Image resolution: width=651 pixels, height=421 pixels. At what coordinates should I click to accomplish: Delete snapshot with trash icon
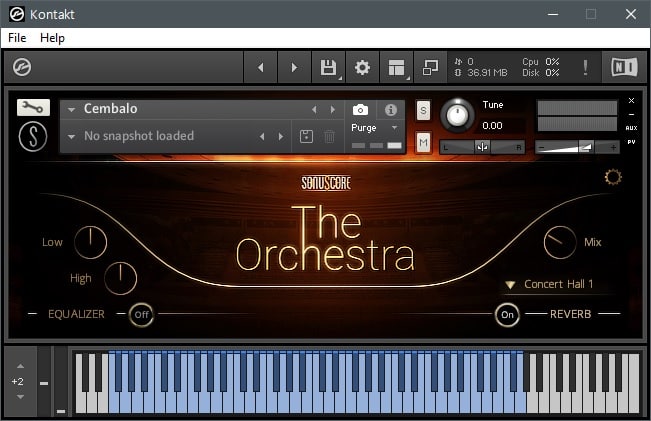(329, 136)
